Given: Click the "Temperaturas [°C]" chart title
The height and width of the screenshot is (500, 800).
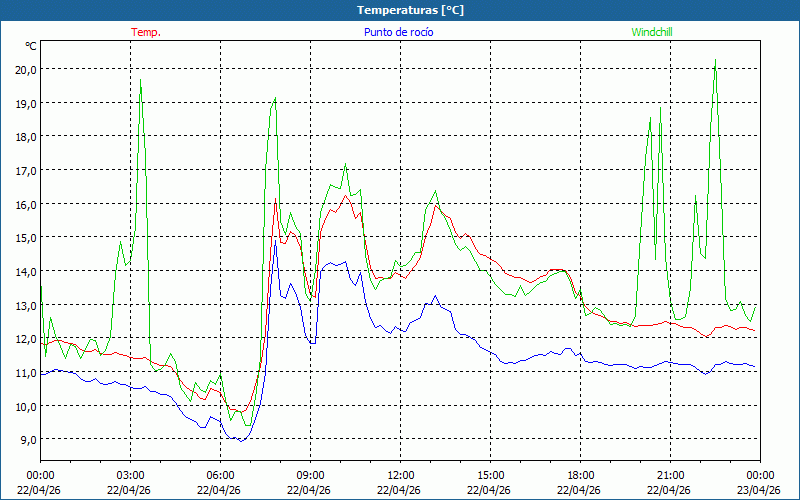Looking at the screenshot, I should click(x=410, y=10).
